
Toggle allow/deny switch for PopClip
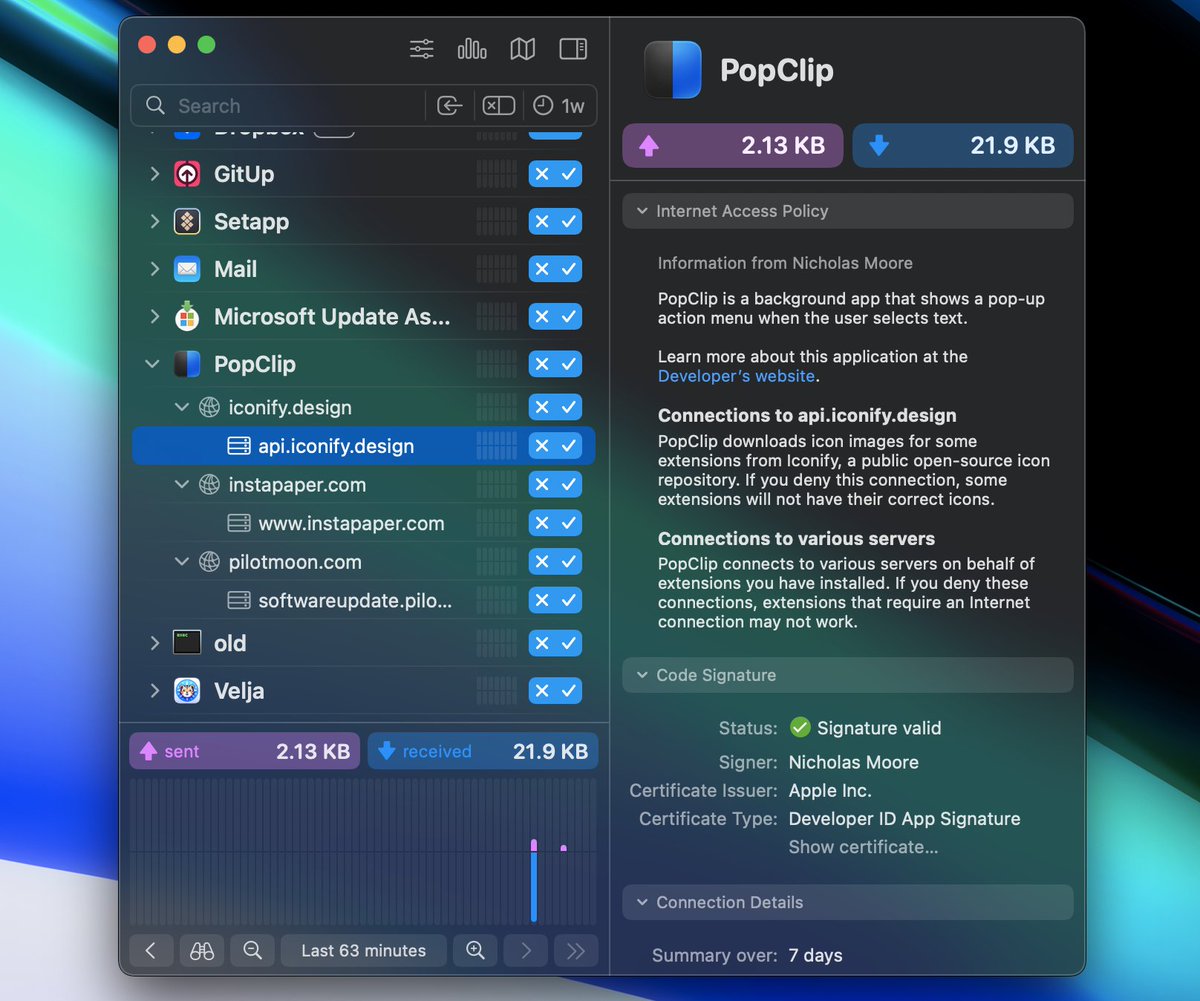(555, 364)
